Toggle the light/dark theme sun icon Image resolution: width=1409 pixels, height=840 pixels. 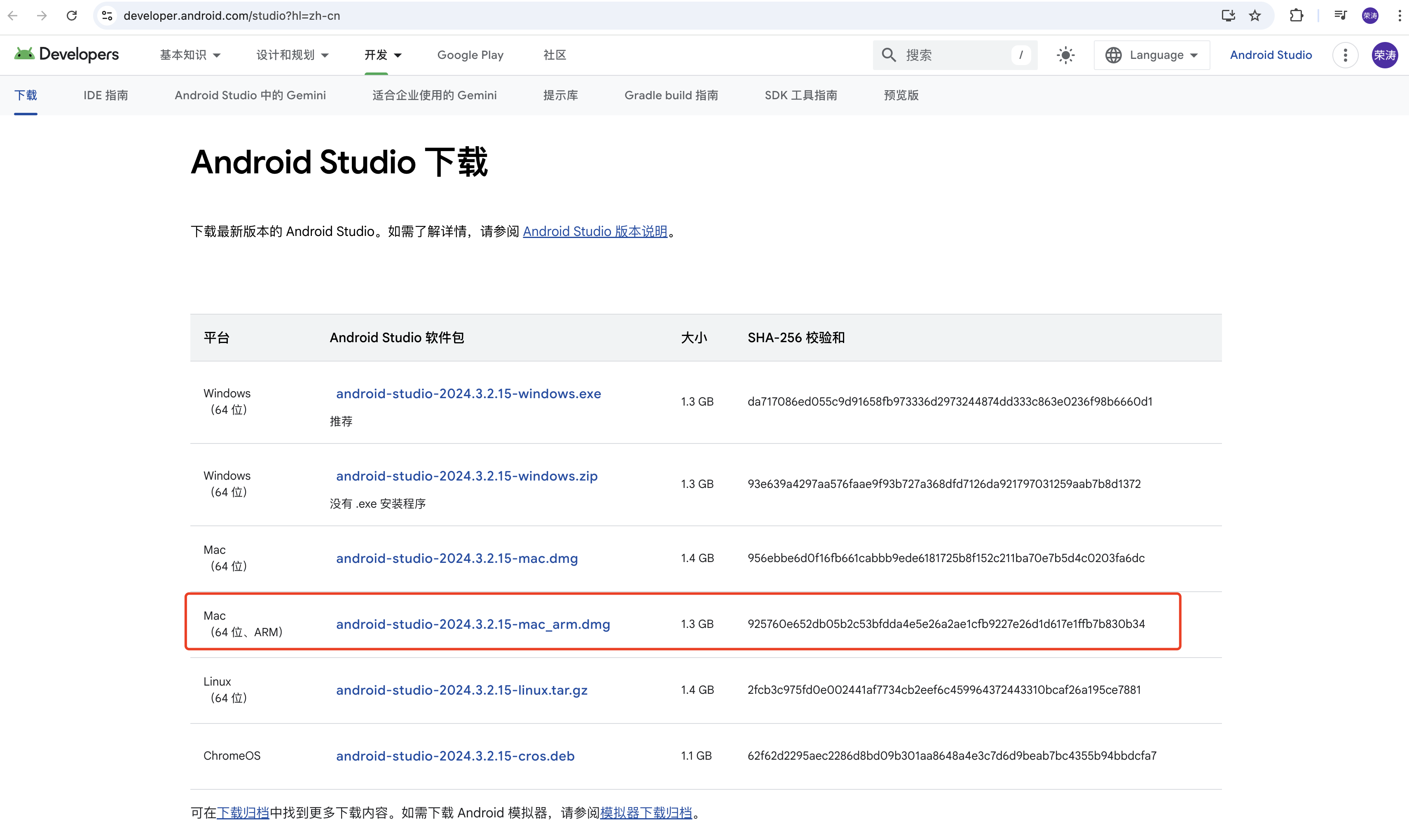click(x=1065, y=55)
